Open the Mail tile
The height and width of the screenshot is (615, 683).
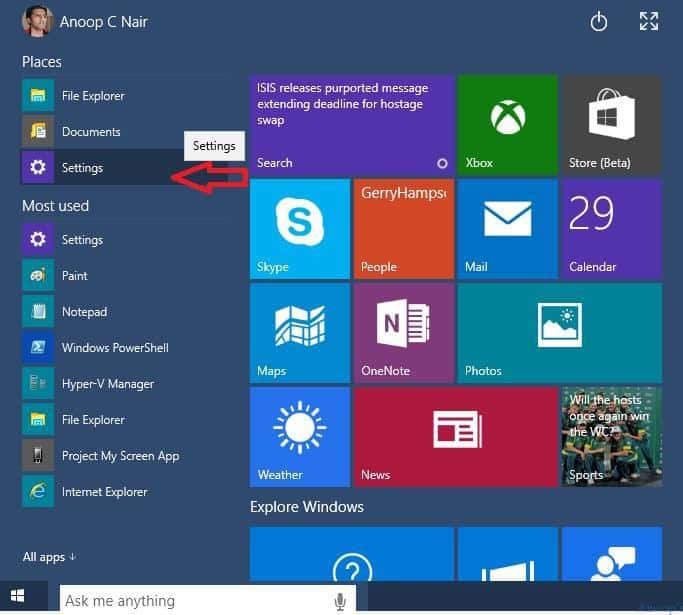tap(508, 229)
